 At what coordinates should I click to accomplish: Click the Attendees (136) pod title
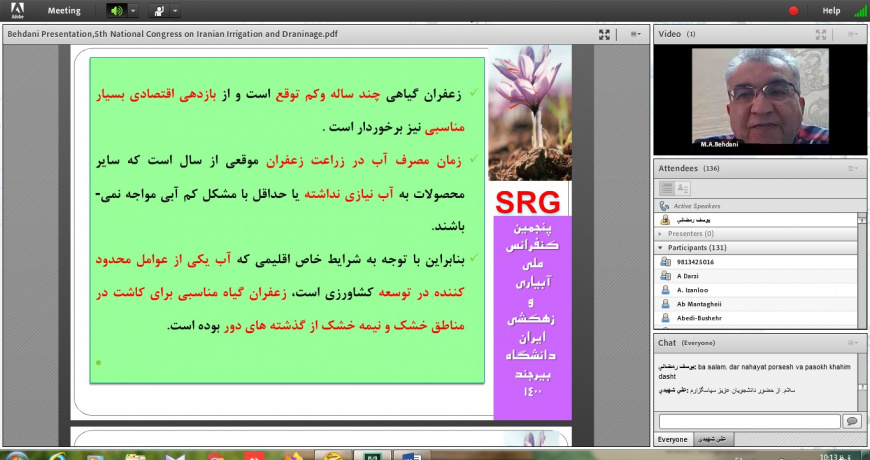689,168
